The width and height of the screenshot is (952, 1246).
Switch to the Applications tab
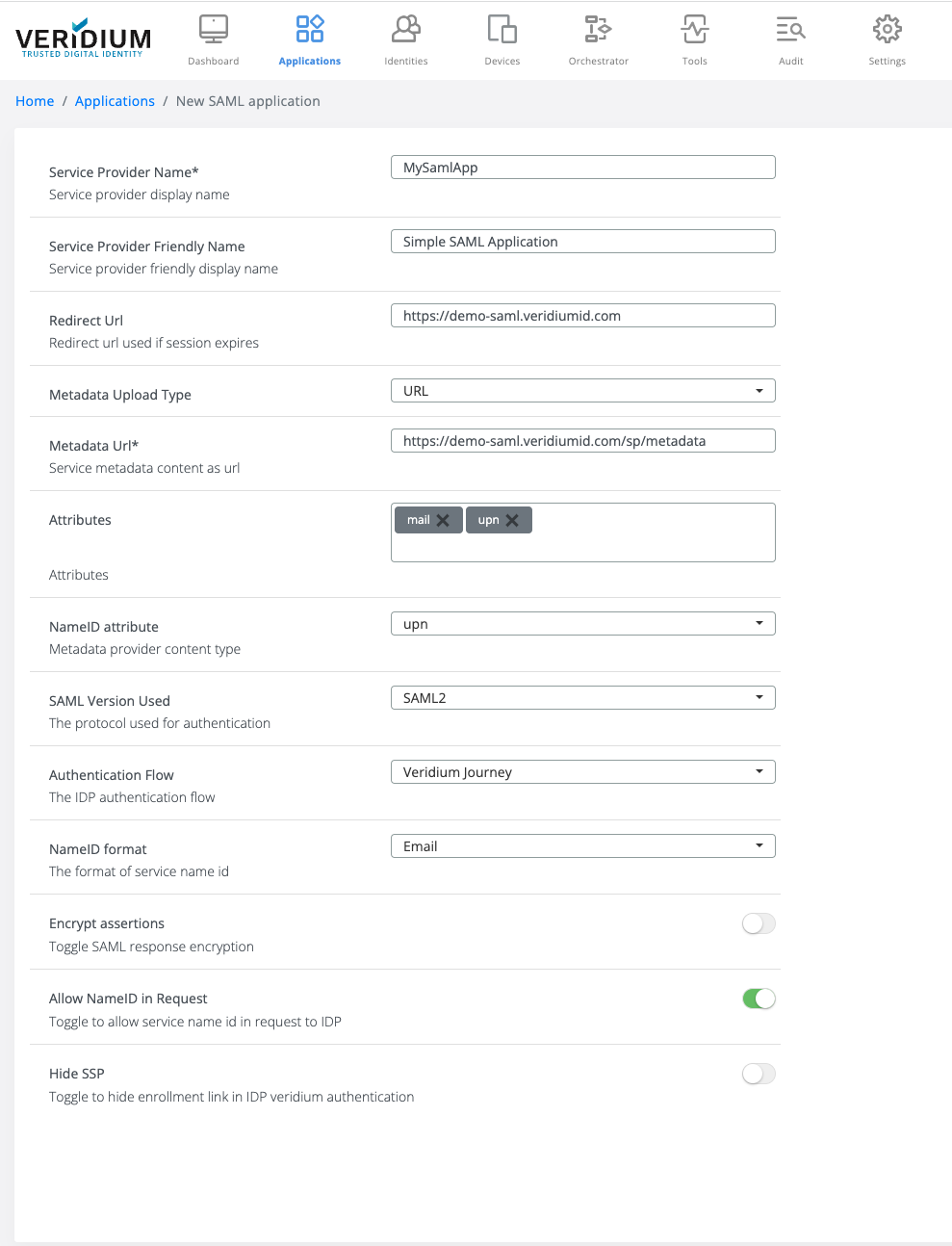309,40
